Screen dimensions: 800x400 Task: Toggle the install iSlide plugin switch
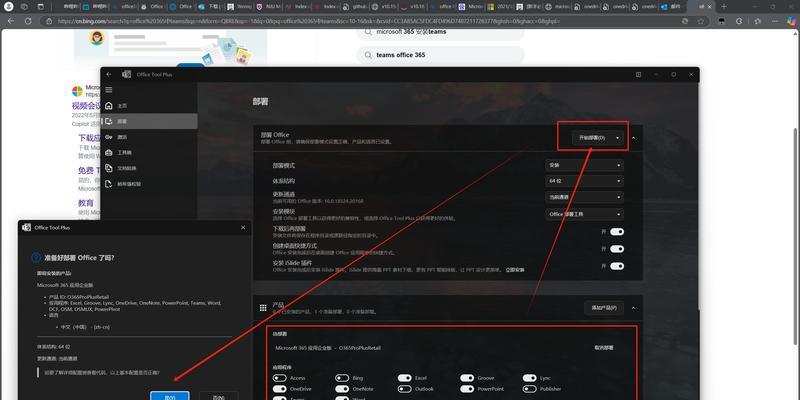[x=617, y=266]
